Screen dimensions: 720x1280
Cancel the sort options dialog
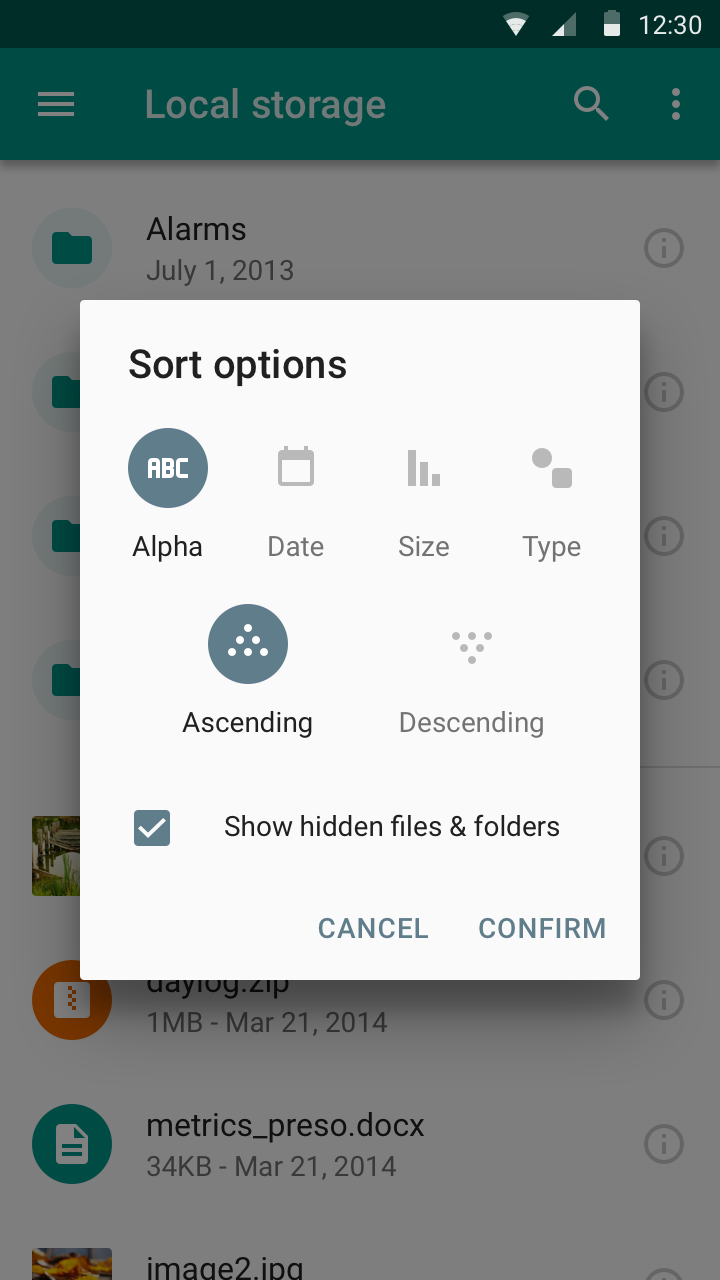(373, 928)
